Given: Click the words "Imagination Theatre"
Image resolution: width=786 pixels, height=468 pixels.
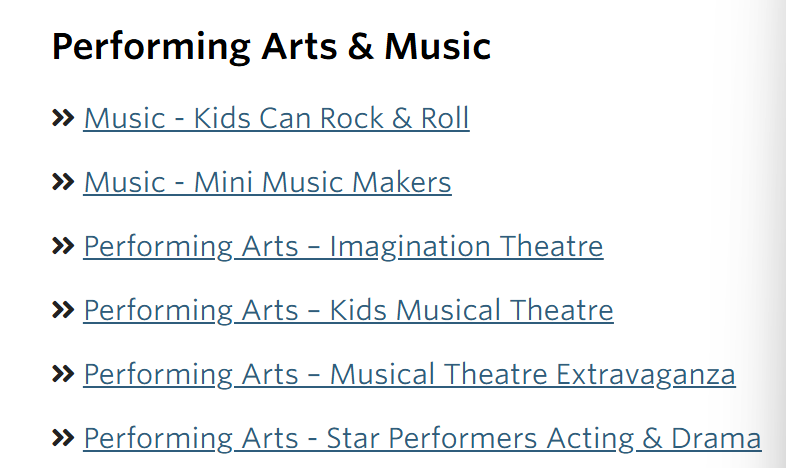Looking at the screenshot, I should [x=466, y=247].
